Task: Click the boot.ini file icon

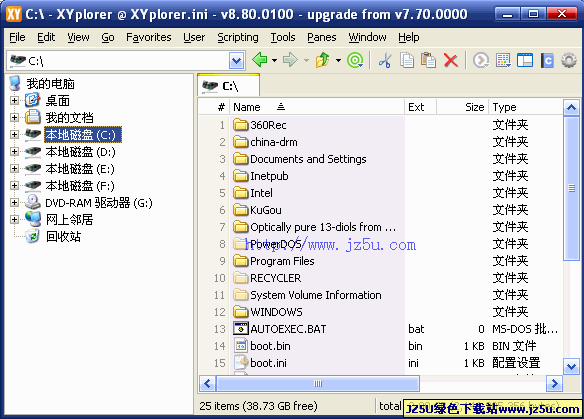Action: coord(241,362)
